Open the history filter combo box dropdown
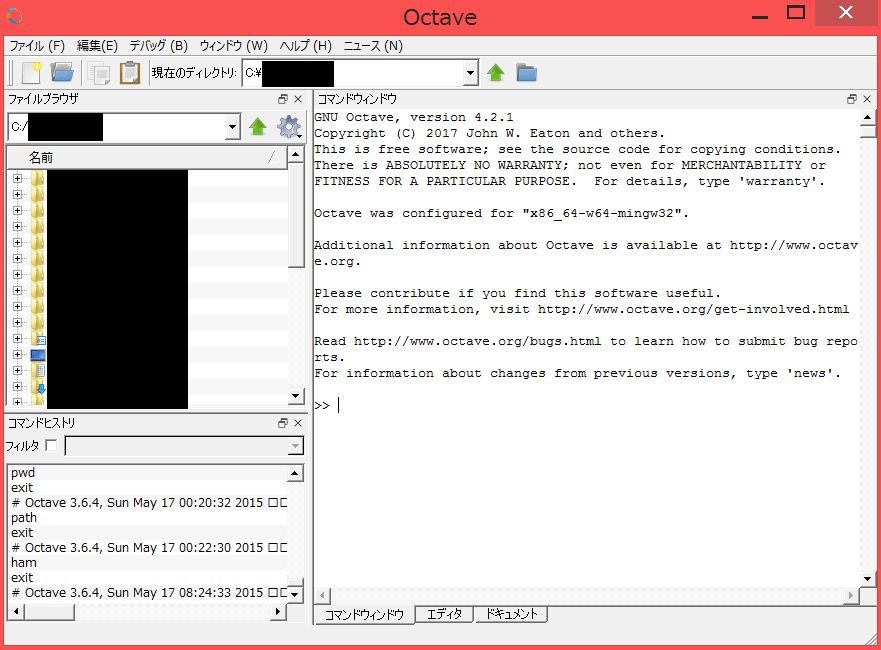This screenshot has width=881, height=650. click(x=296, y=446)
